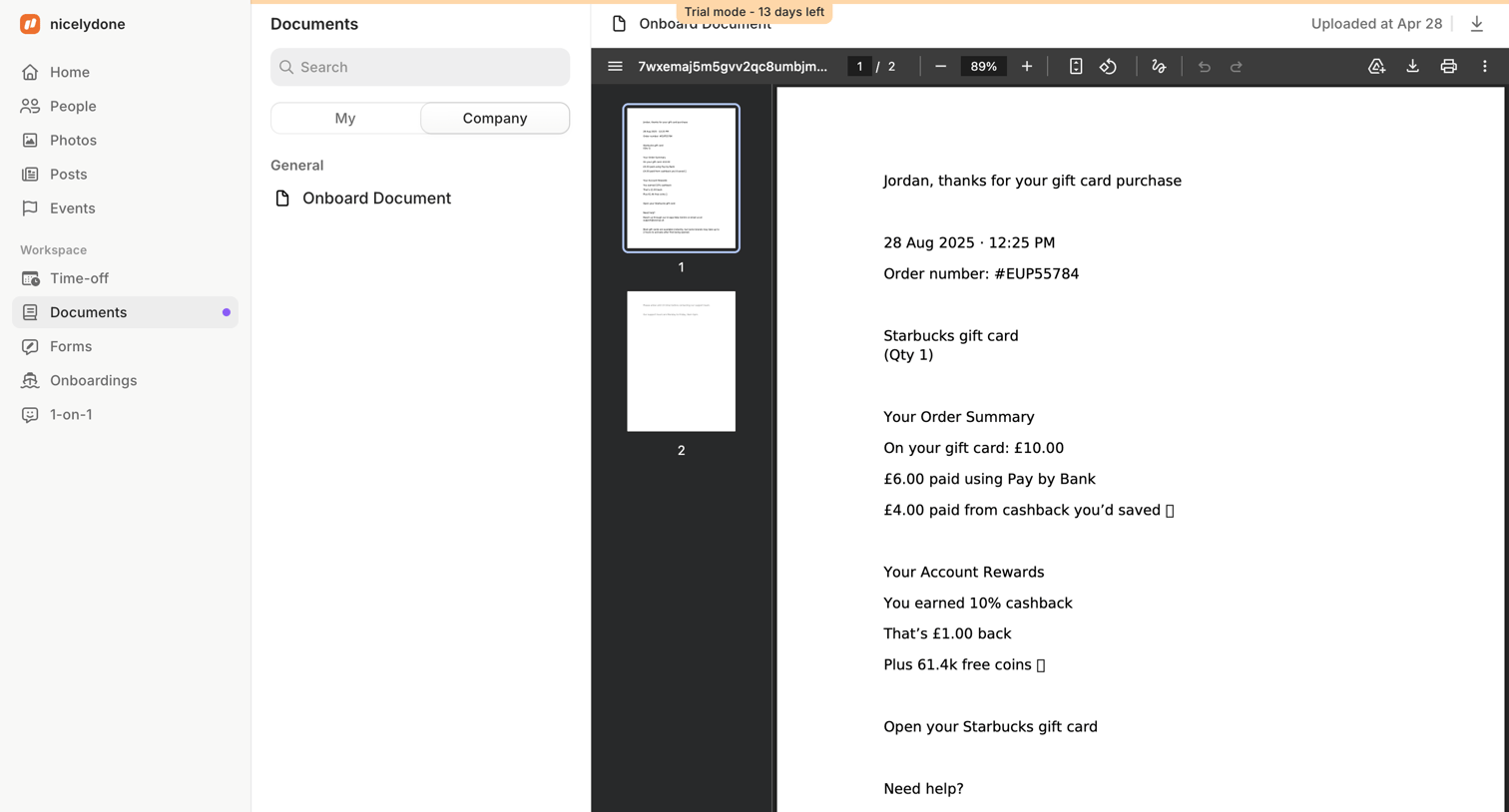The height and width of the screenshot is (812, 1509).
Task: Select the draw annotation tool
Action: pyautogui.click(x=1159, y=67)
